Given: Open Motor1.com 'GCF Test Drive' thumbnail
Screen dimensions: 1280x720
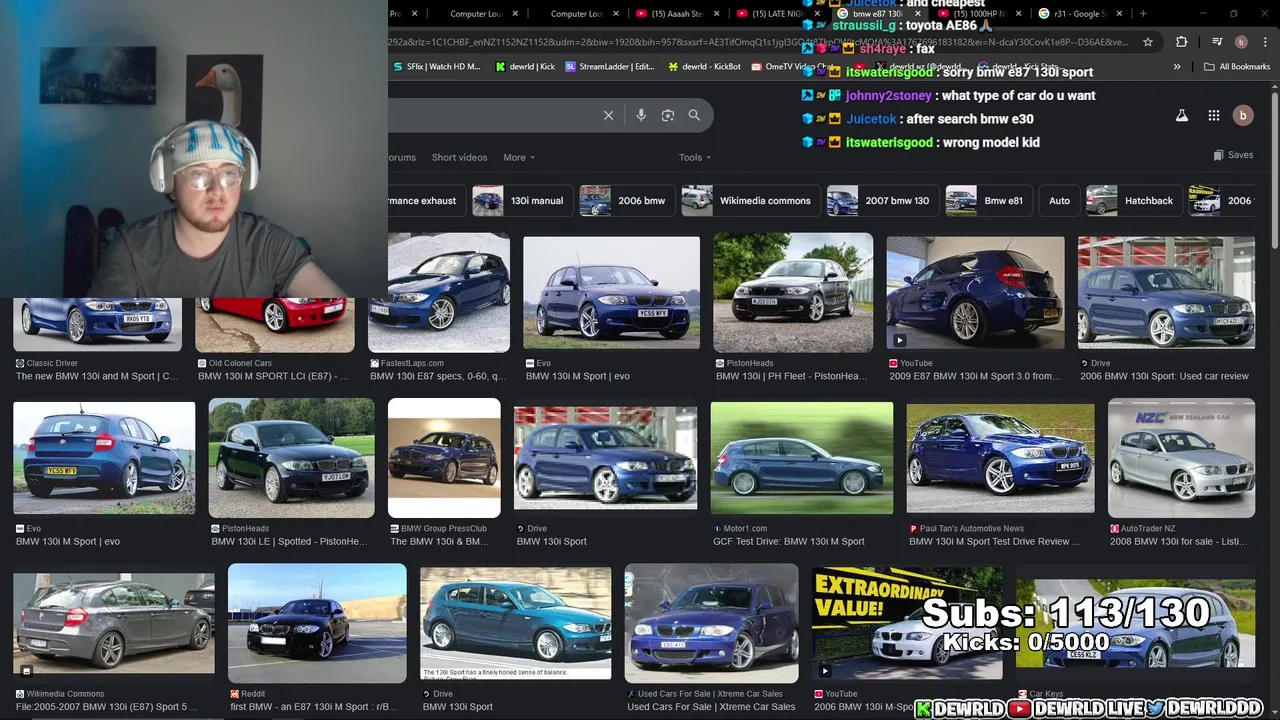Looking at the screenshot, I should pyautogui.click(x=802, y=458).
